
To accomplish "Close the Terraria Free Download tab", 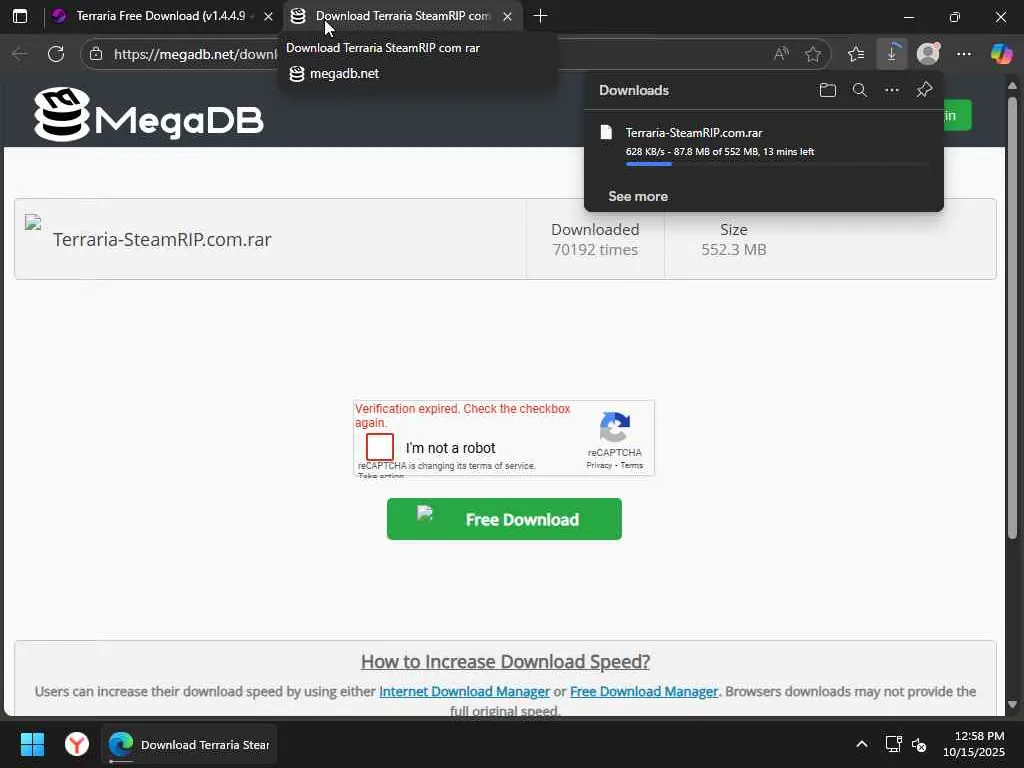I will (268, 16).
